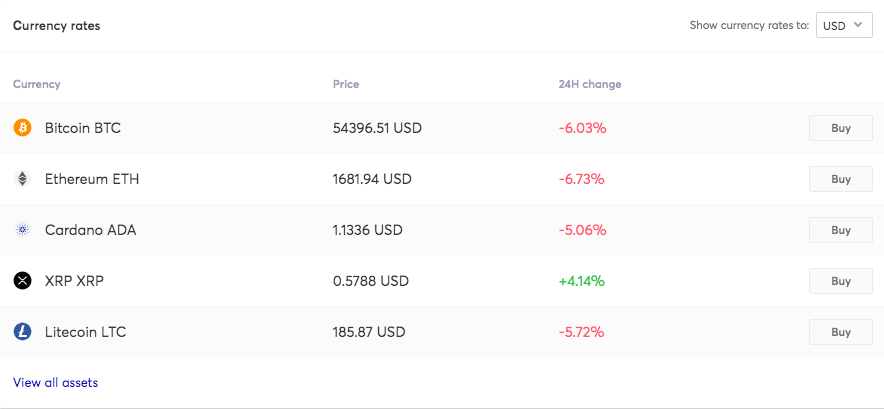Buy Litecoin LTC using its button

pyautogui.click(x=841, y=332)
